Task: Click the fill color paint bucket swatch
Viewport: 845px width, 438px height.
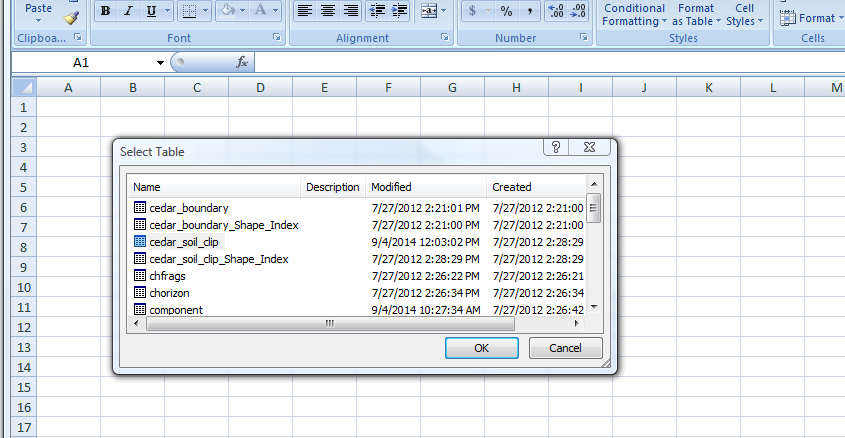Action: (x=226, y=11)
